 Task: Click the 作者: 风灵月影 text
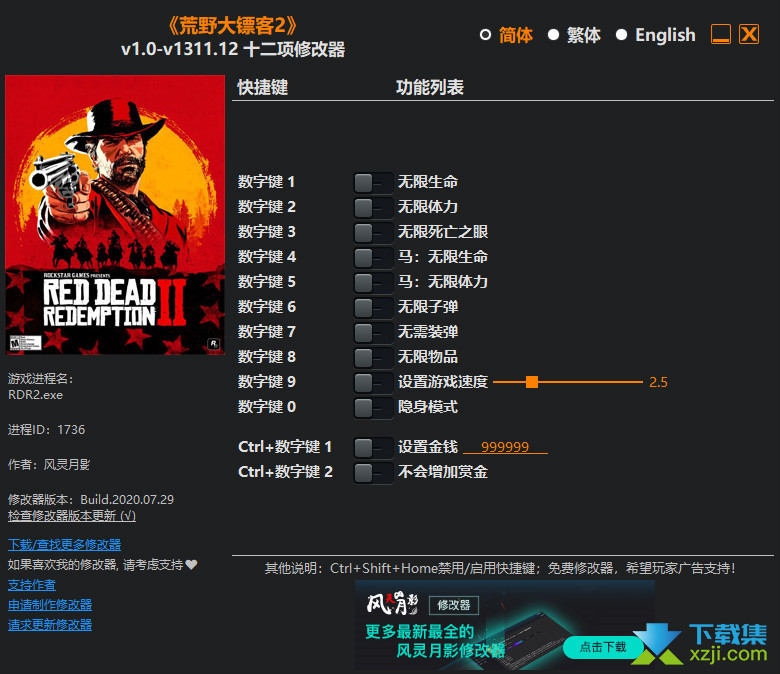click(x=49, y=465)
